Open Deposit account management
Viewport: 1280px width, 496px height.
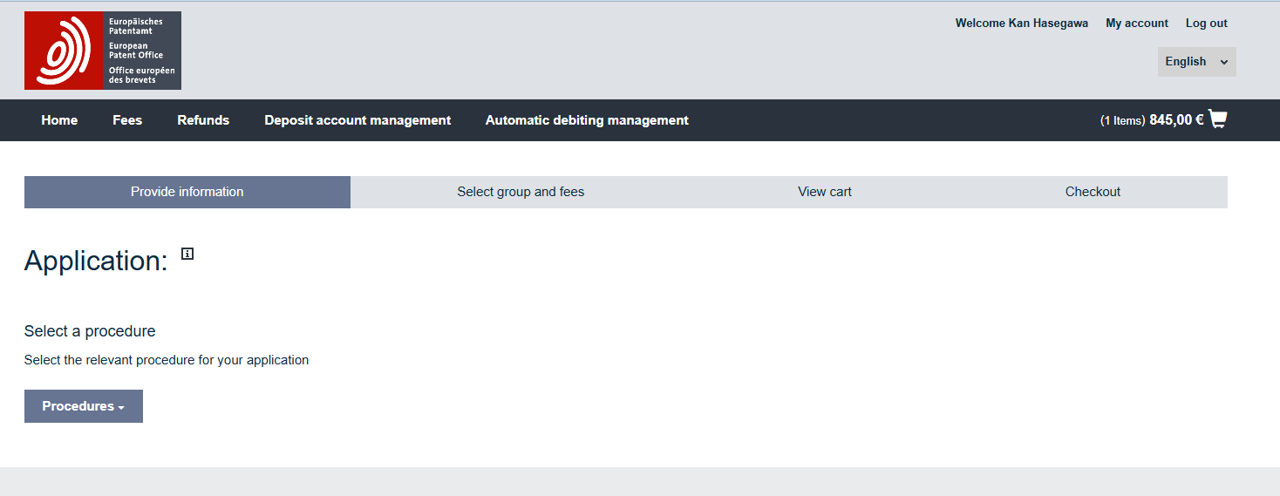point(357,120)
